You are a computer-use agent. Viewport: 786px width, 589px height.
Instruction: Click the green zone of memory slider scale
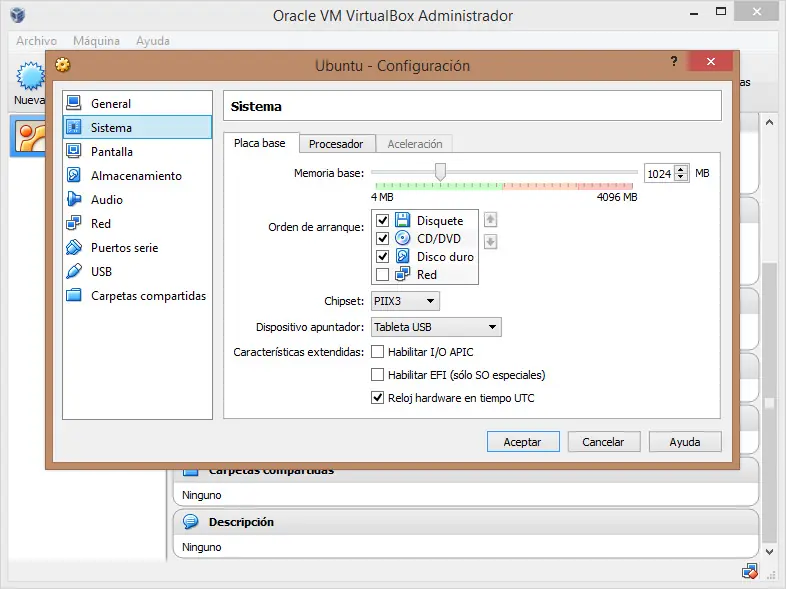439,186
